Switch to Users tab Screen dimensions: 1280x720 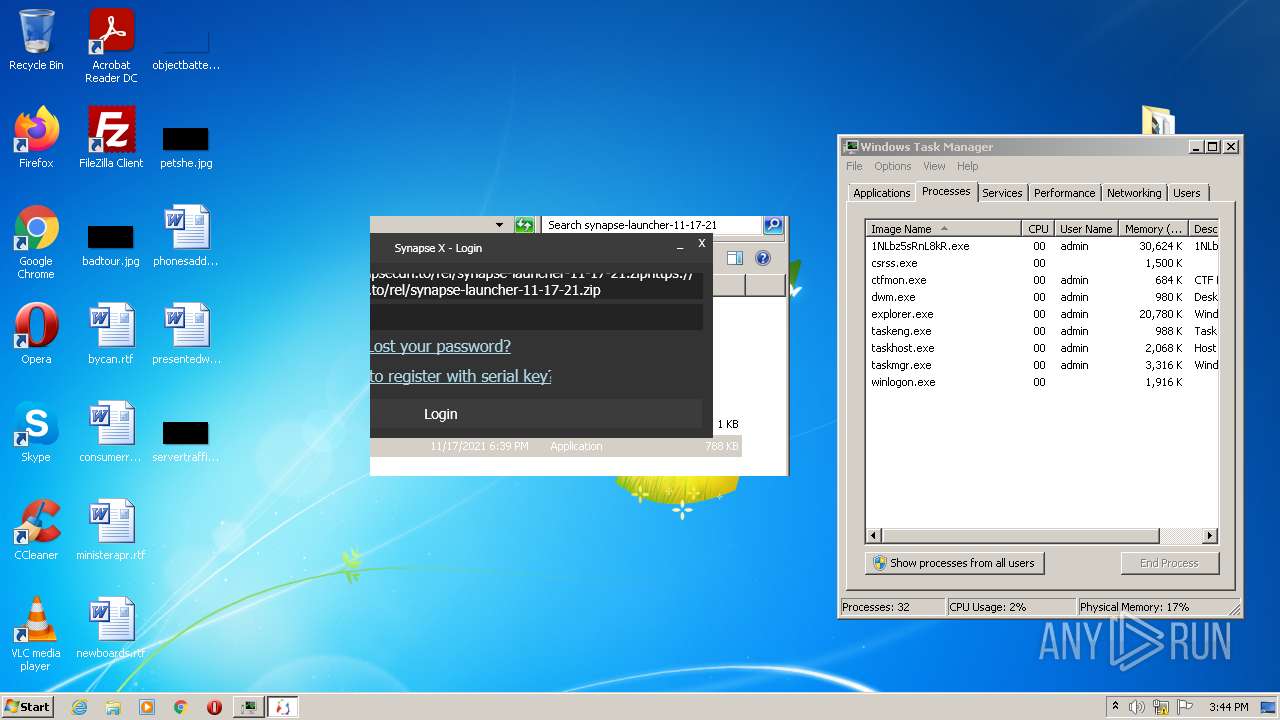click(x=1187, y=193)
